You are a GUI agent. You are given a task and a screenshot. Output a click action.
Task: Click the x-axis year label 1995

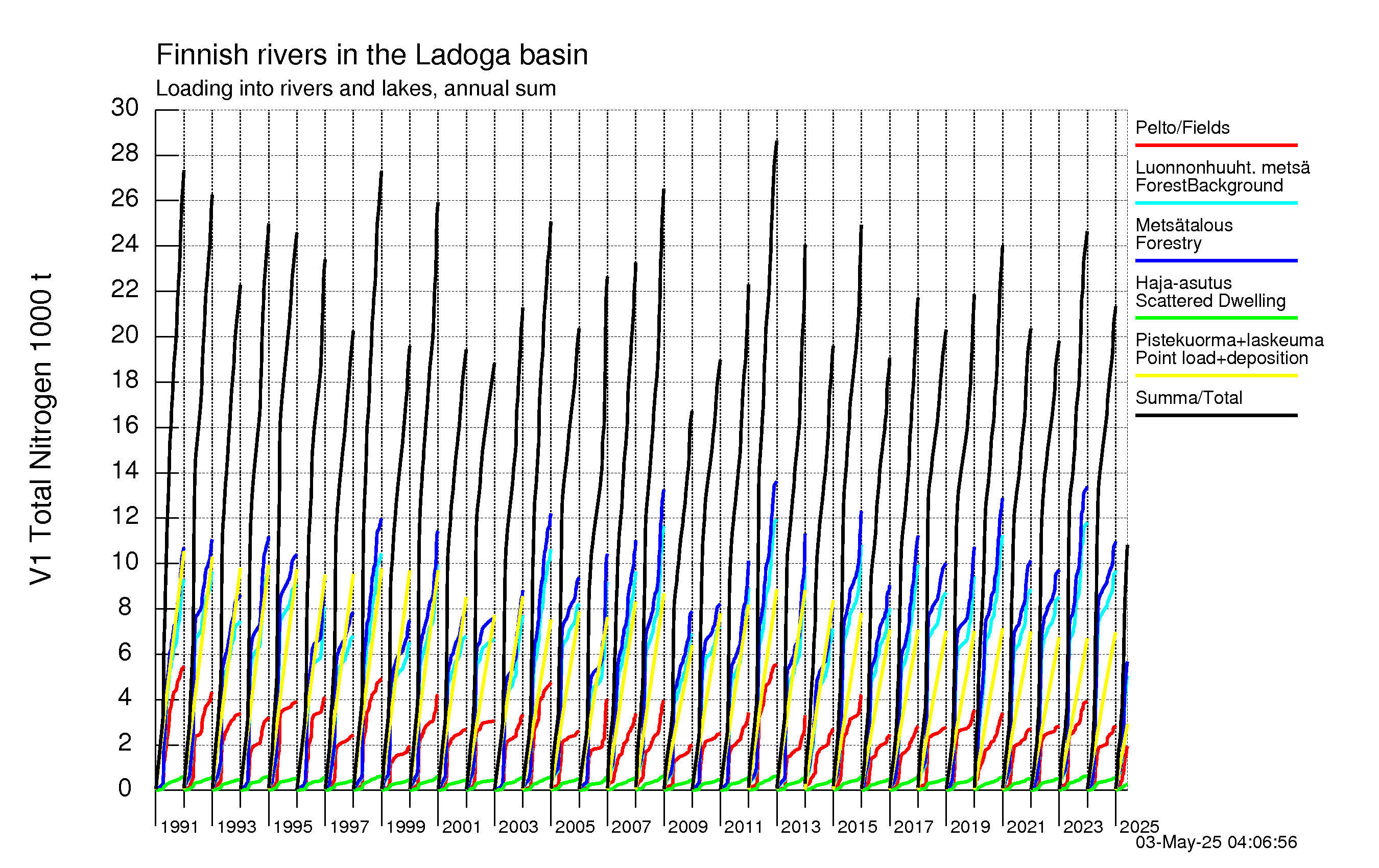293,827
